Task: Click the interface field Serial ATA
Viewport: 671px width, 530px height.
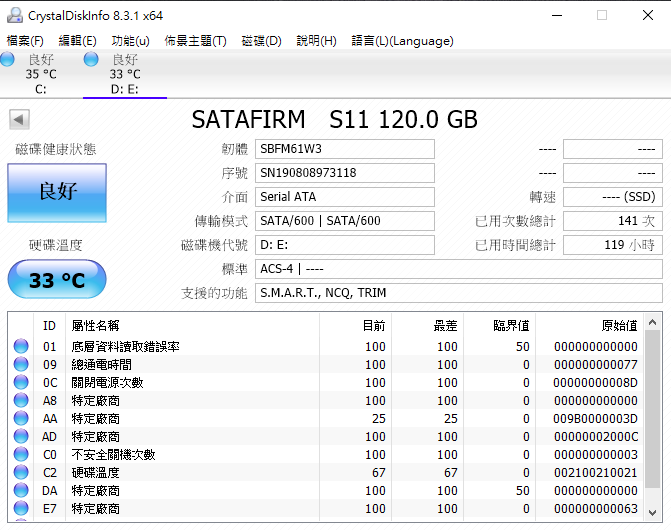Action: pos(345,197)
